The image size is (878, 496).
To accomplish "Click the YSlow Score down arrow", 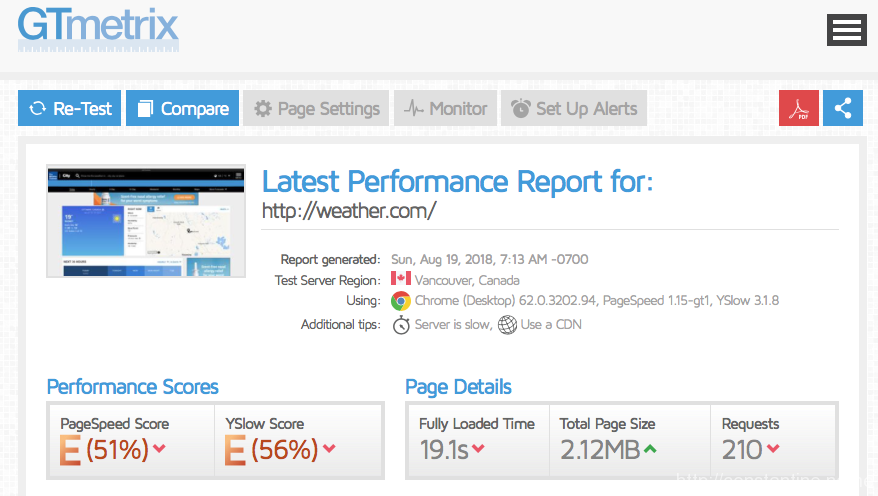I will [x=329, y=448].
